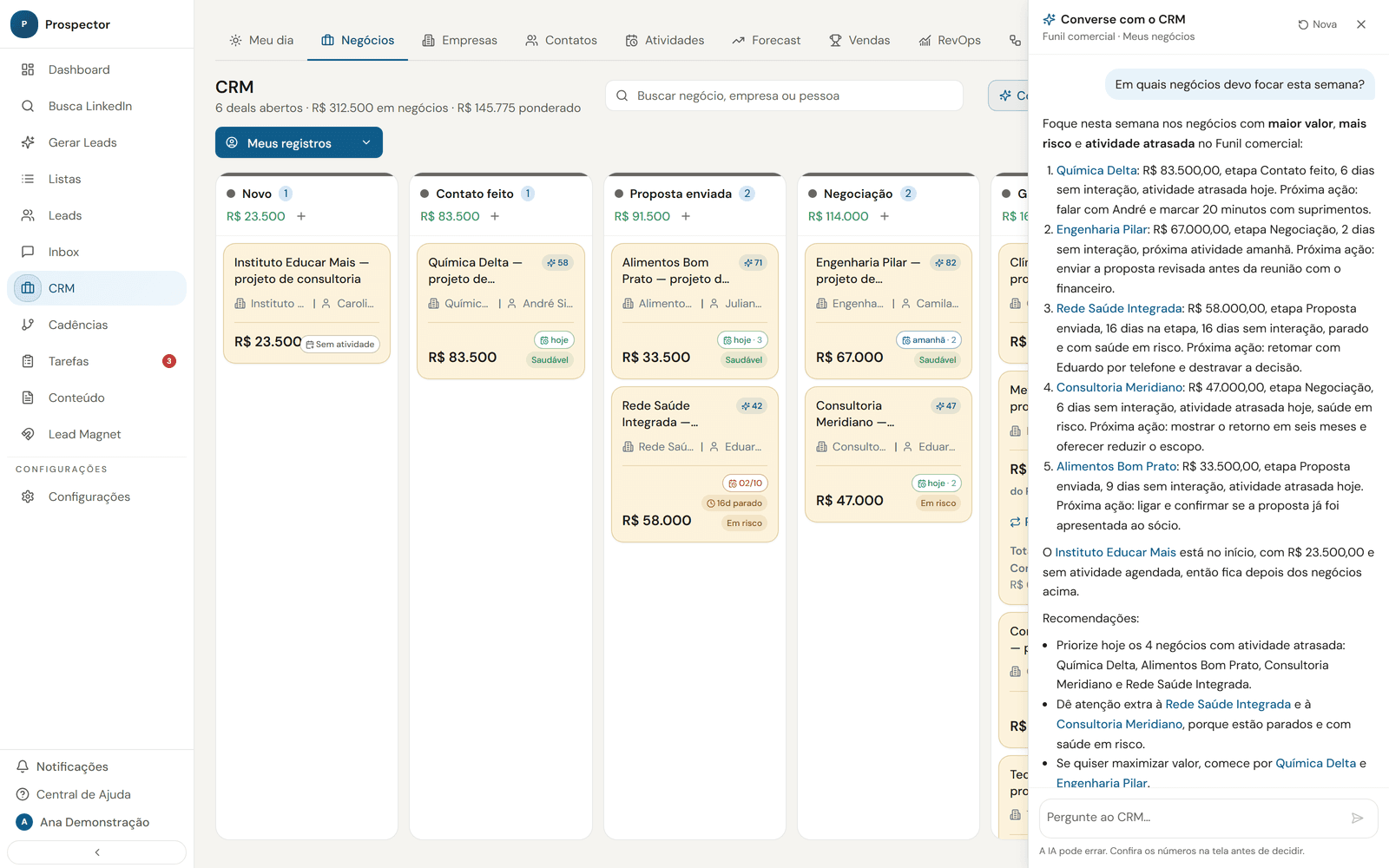Collapse the left sidebar chevron
Screen dimensions: 1389x868
point(96,852)
